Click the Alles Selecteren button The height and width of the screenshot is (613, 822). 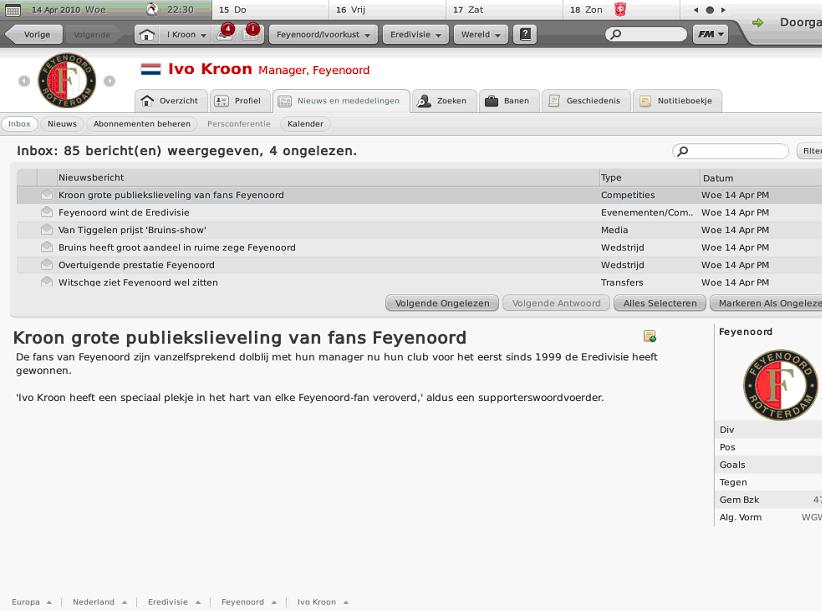click(x=659, y=303)
